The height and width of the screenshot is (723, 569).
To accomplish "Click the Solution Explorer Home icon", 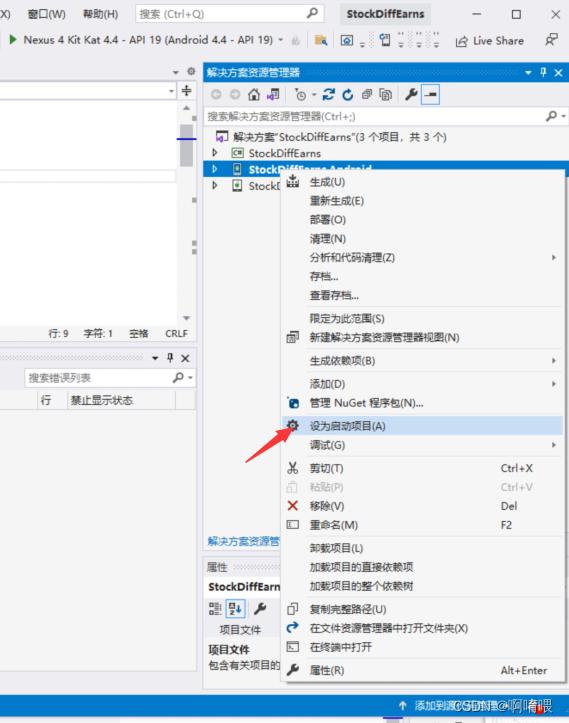I will click(254, 95).
